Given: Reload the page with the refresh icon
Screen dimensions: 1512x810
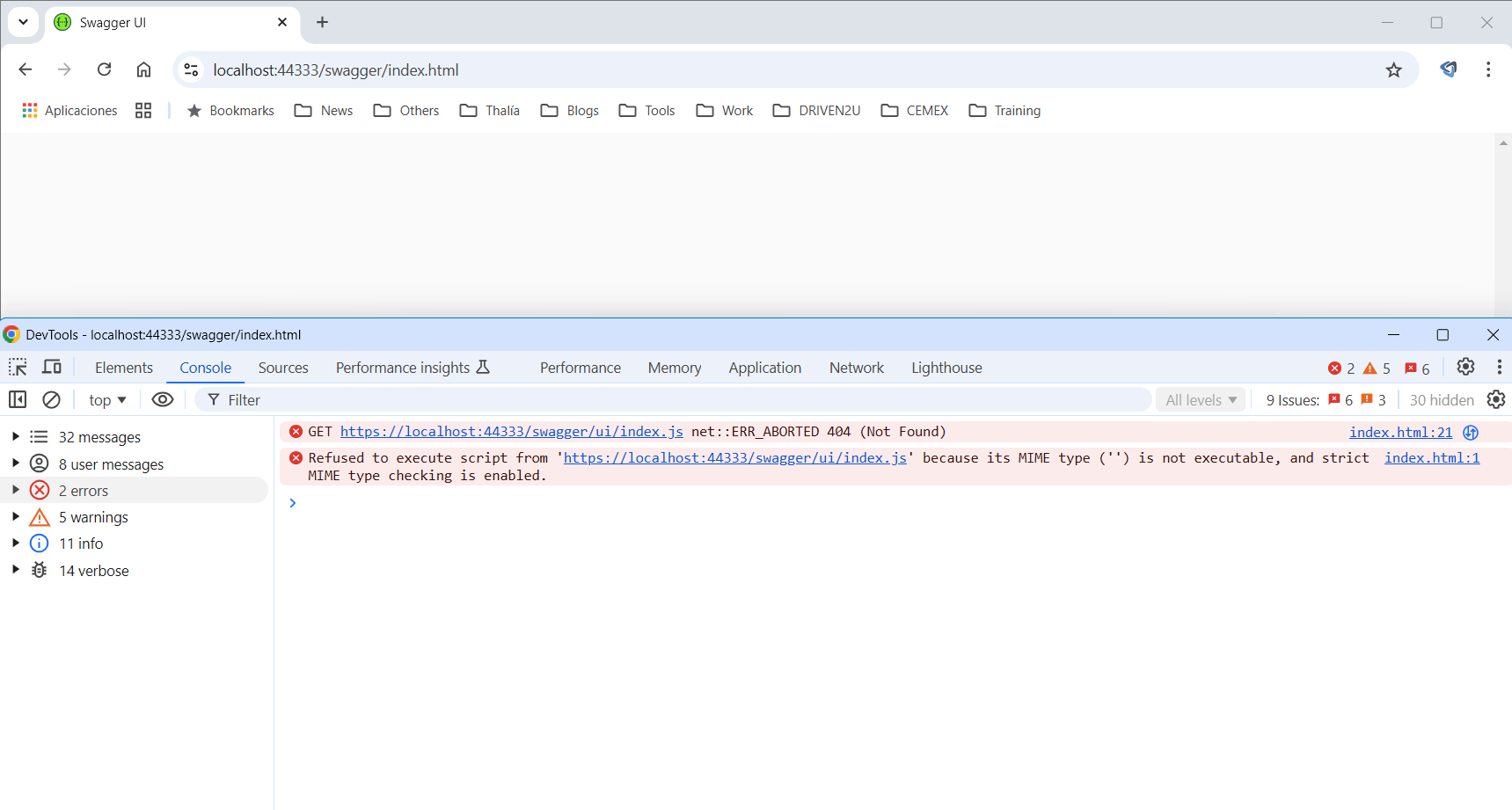Looking at the screenshot, I should click(x=104, y=69).
